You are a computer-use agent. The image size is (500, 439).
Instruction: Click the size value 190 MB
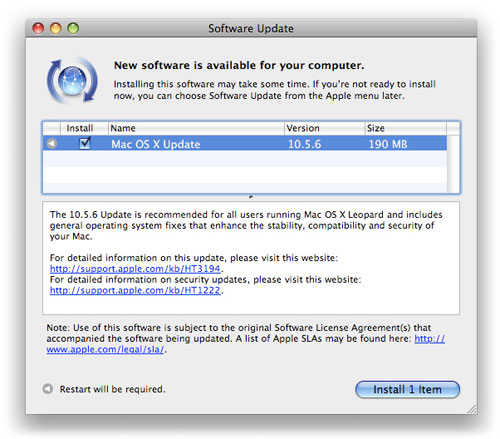(x=388, y=144)
